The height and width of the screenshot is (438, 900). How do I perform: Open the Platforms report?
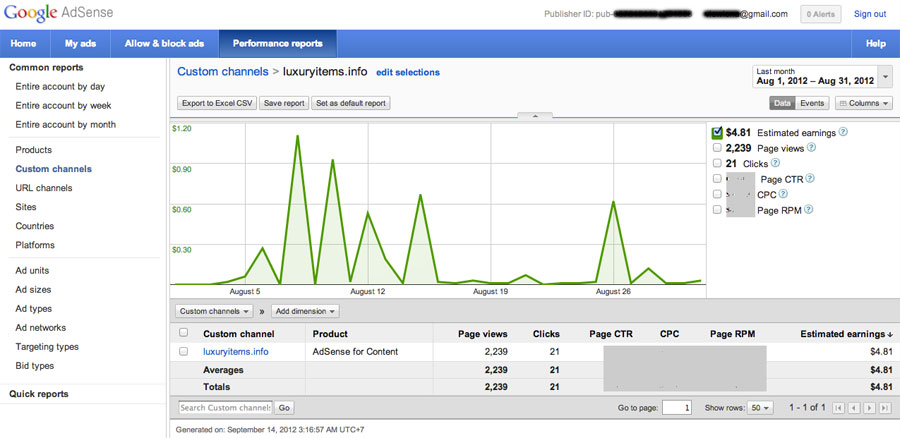(x=35, y=245)
